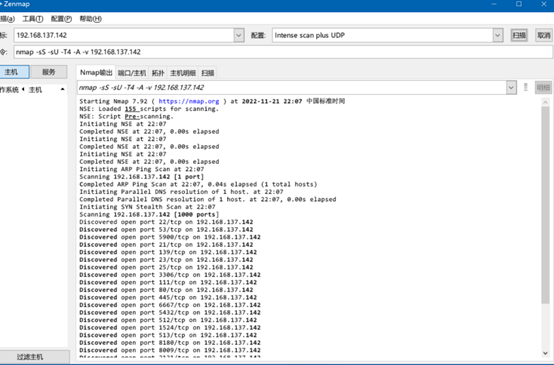Click the target field with 192.168.137.142
This screenshot has width=554, height=365.
pos(124,35)
